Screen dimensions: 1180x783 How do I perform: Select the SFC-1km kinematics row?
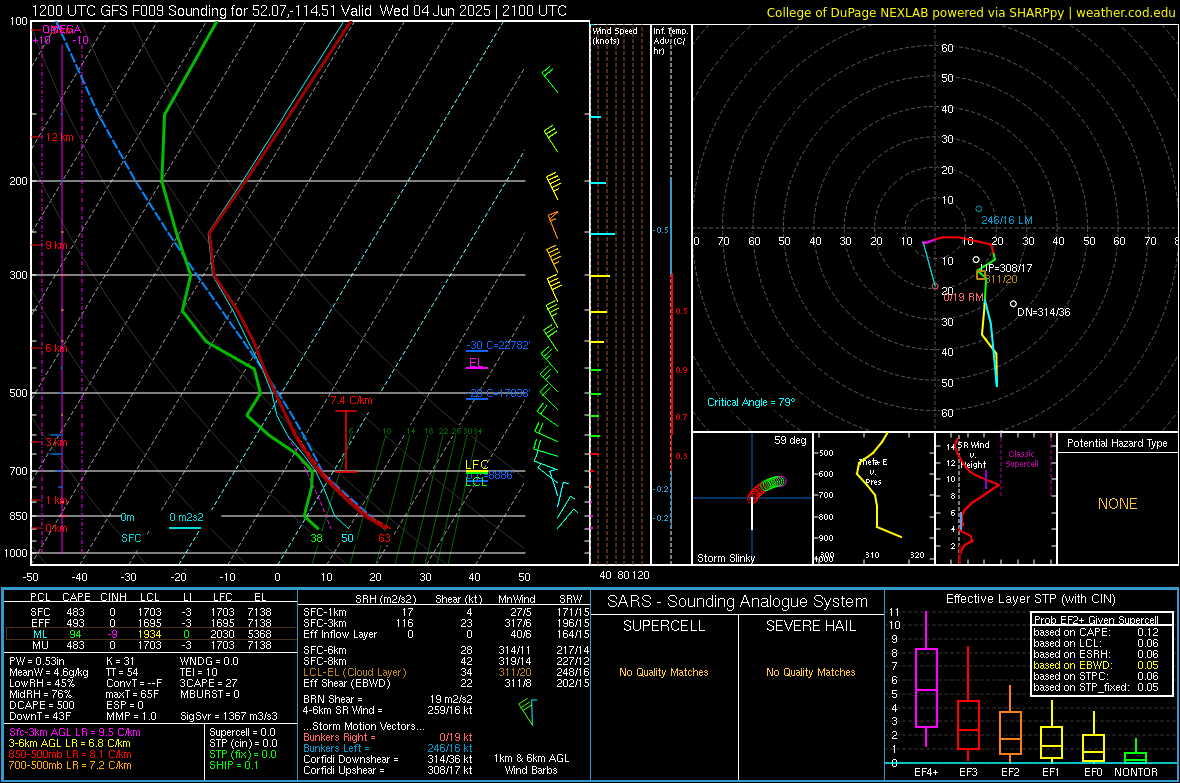[446, 612]
